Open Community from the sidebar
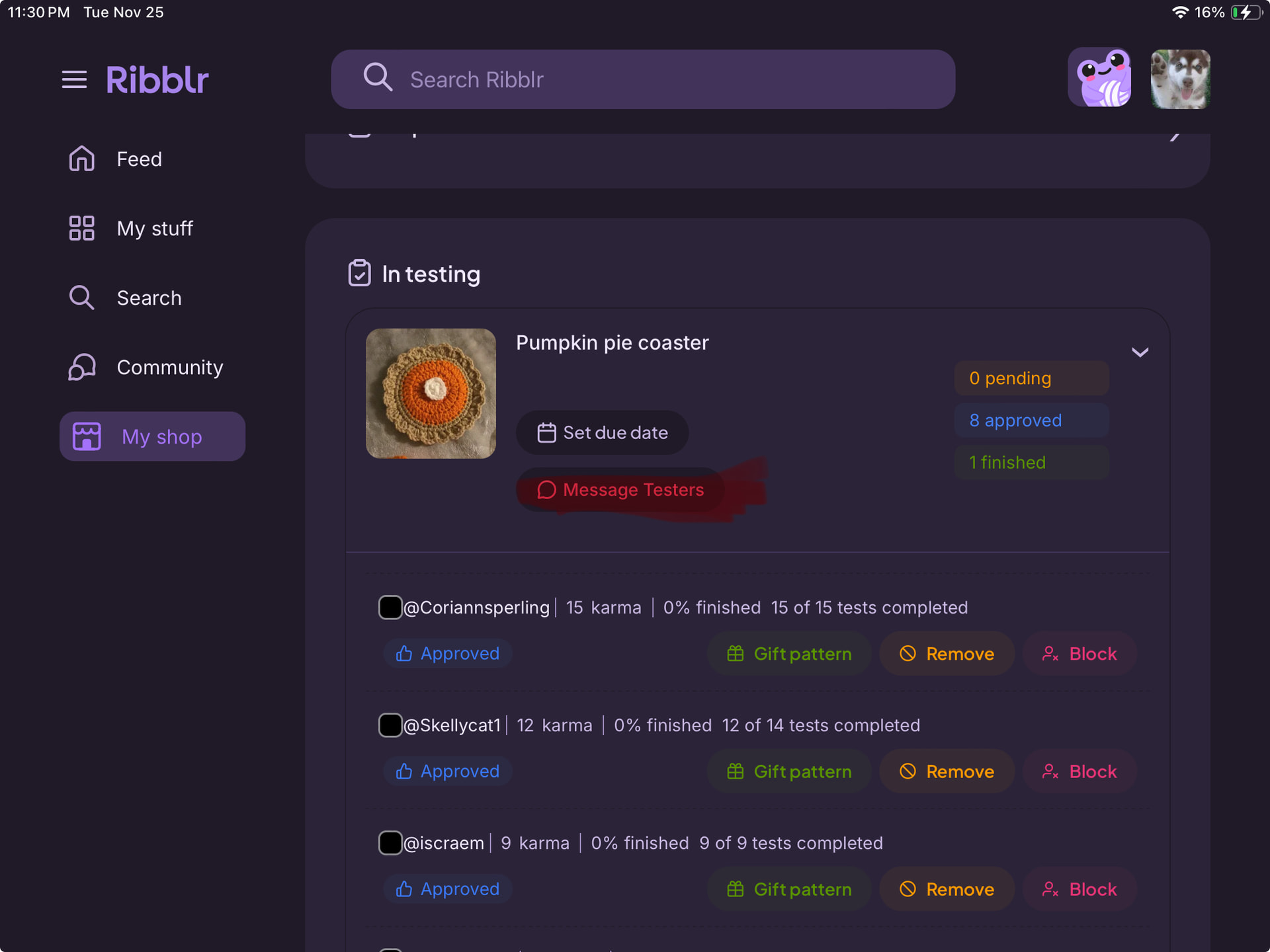Screen dimensions: 1270x952 point(169,368)
